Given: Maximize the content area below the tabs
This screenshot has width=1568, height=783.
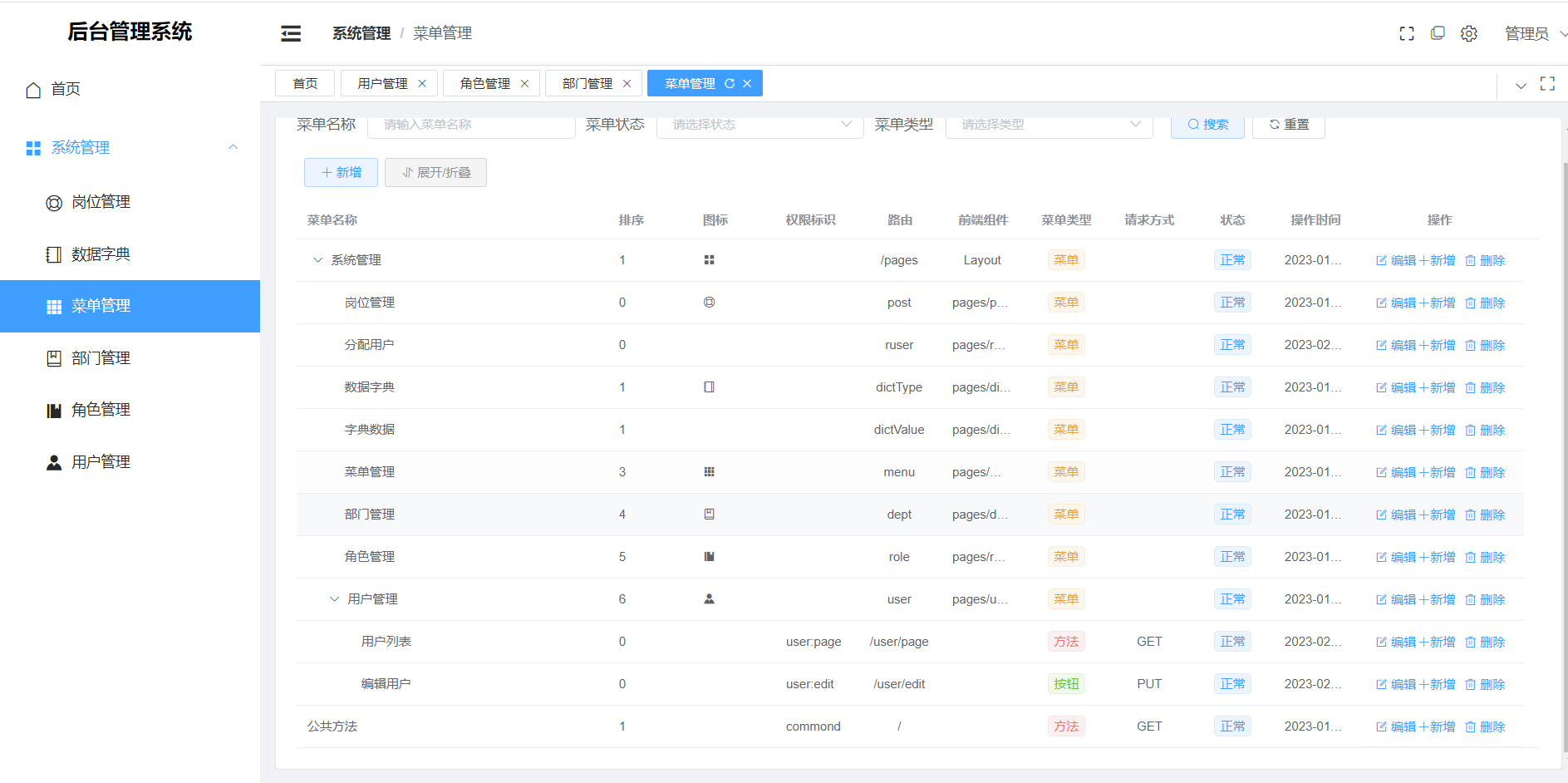Looking at the screenshot, I should (x=1547, y=84).
